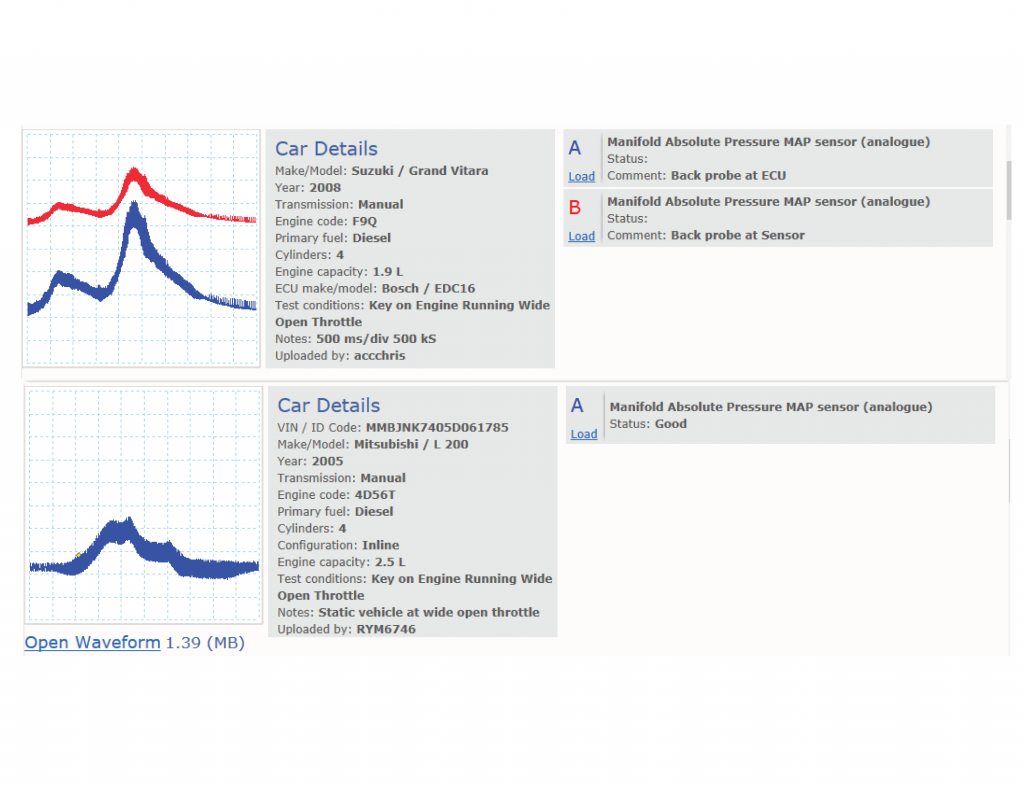
Task: Click the results list scrollbar thumb
Action: tap(1009, 190)
